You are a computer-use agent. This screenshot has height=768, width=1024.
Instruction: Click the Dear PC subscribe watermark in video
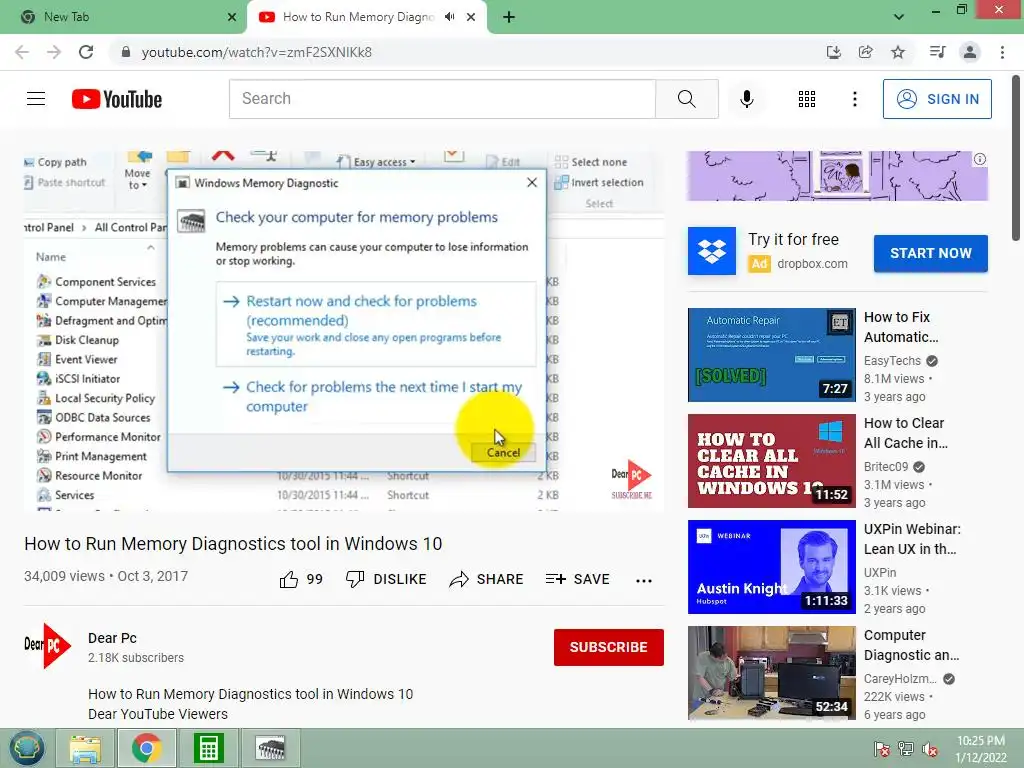pos(632,480)
